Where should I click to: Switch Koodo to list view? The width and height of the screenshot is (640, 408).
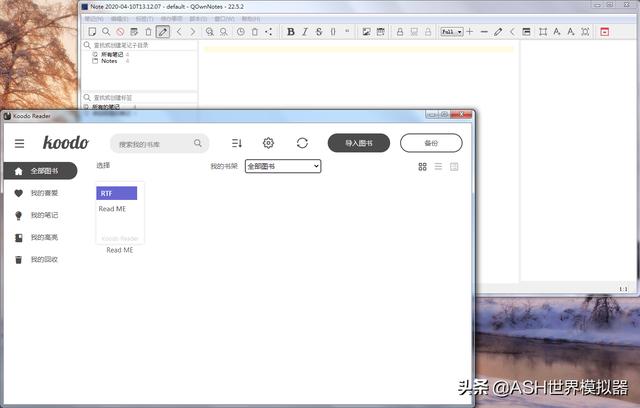(x=438, y=166)
